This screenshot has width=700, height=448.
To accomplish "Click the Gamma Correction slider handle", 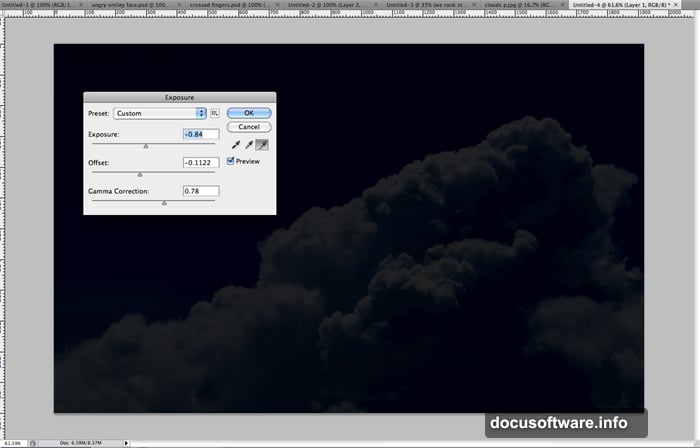I will 164,202.
